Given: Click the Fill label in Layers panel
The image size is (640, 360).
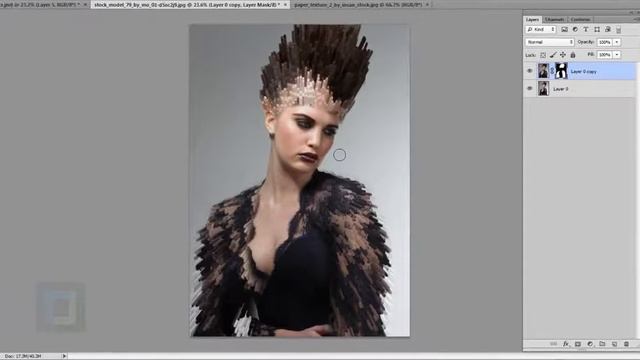Looking at the screenshot, I should click(591, 54).
